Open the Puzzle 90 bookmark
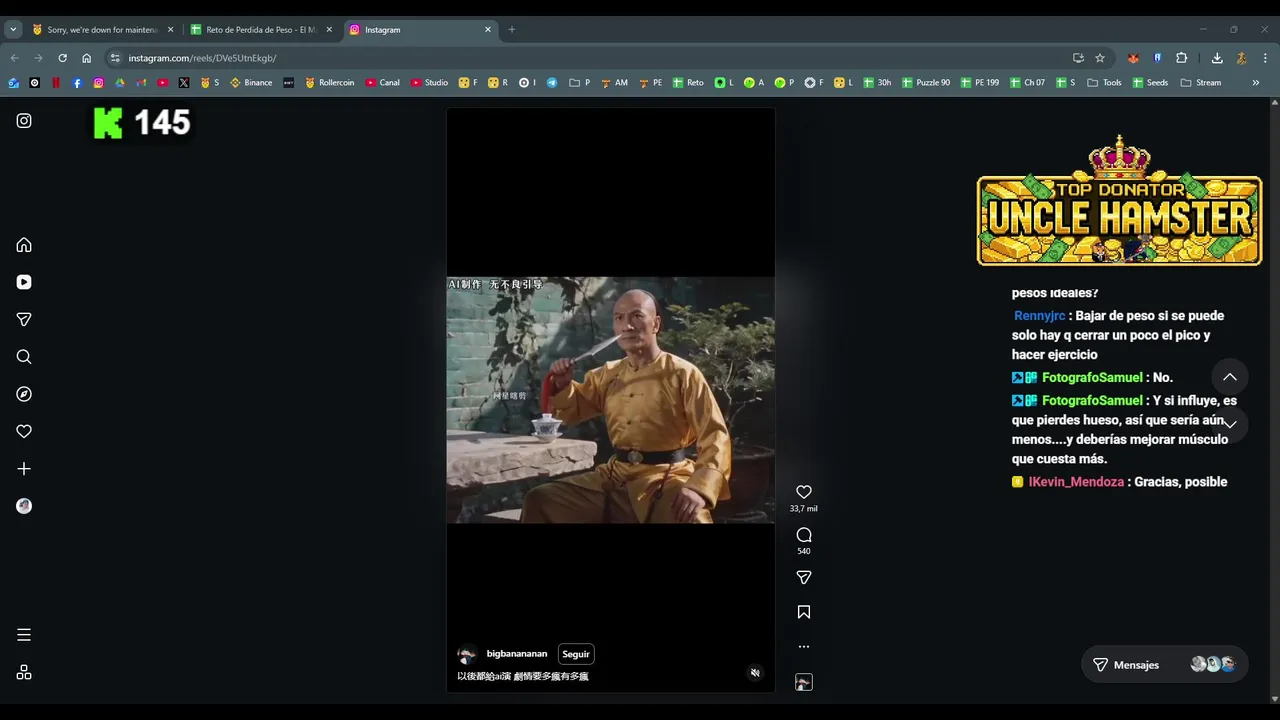This screenshot has width=1280, height=720. pos(925,83)
